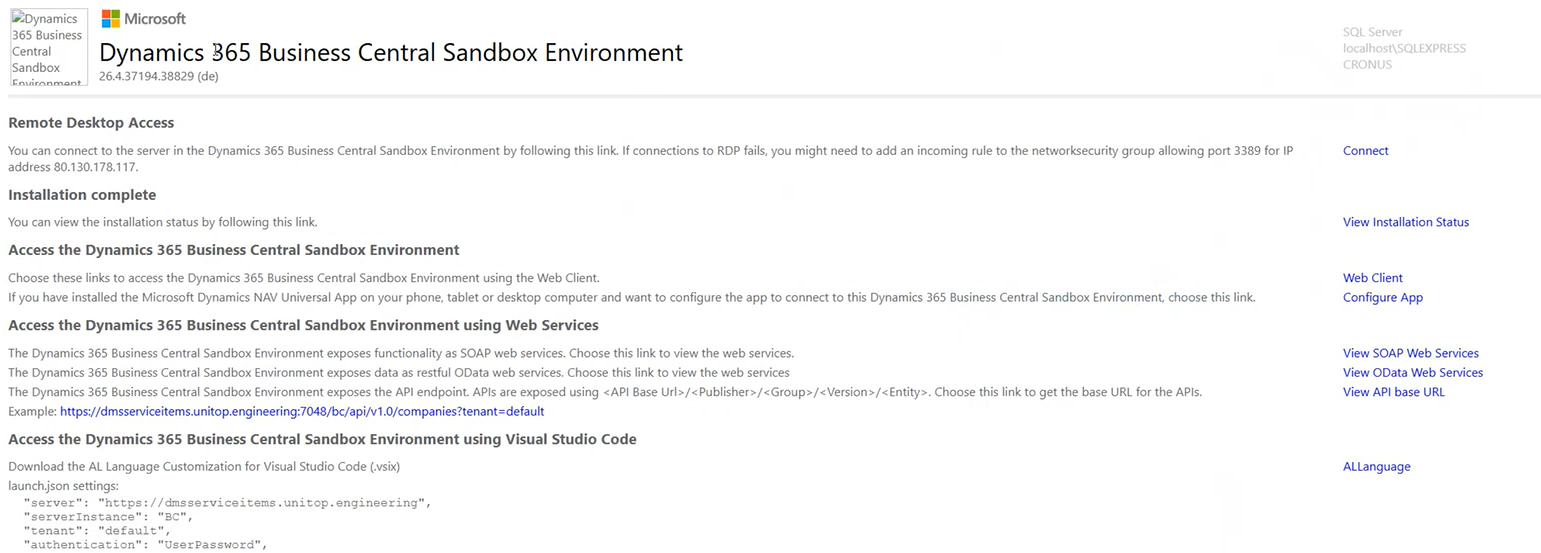Click the sentence about the NAV Universal App
The height and width of the screenshot is (553, 1541).
631,297
